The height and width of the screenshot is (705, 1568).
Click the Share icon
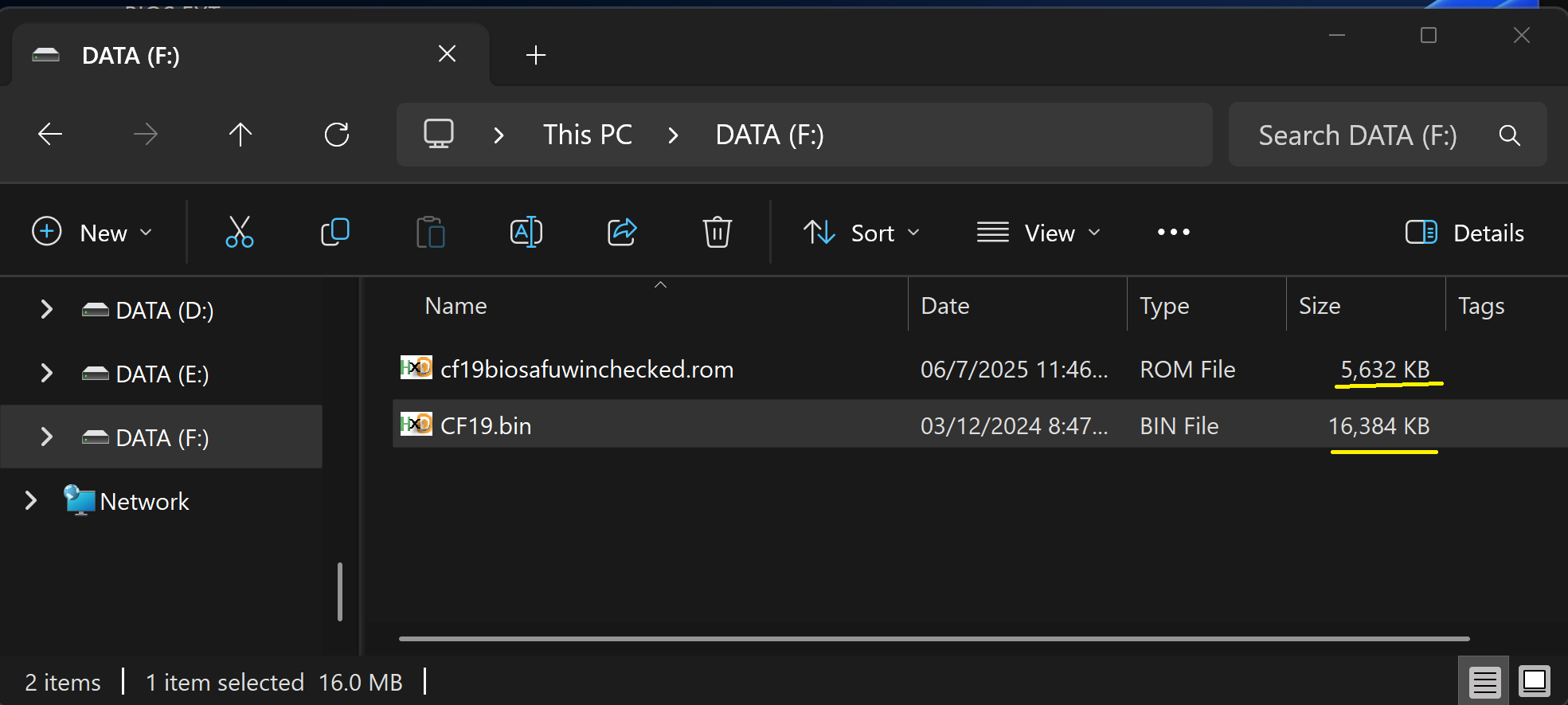pos(622,233)
